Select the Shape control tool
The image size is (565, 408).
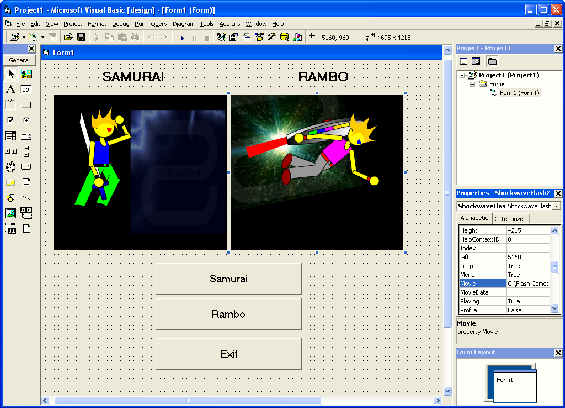tap(10, 198)
